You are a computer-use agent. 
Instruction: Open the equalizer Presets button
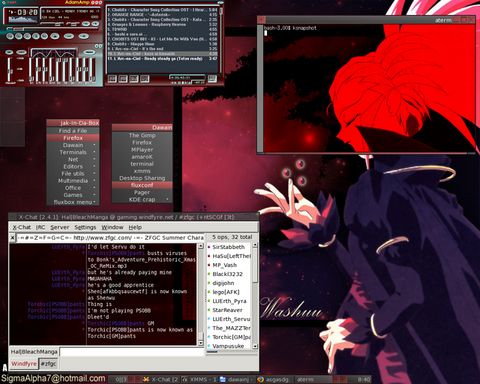tap(89, 52)
